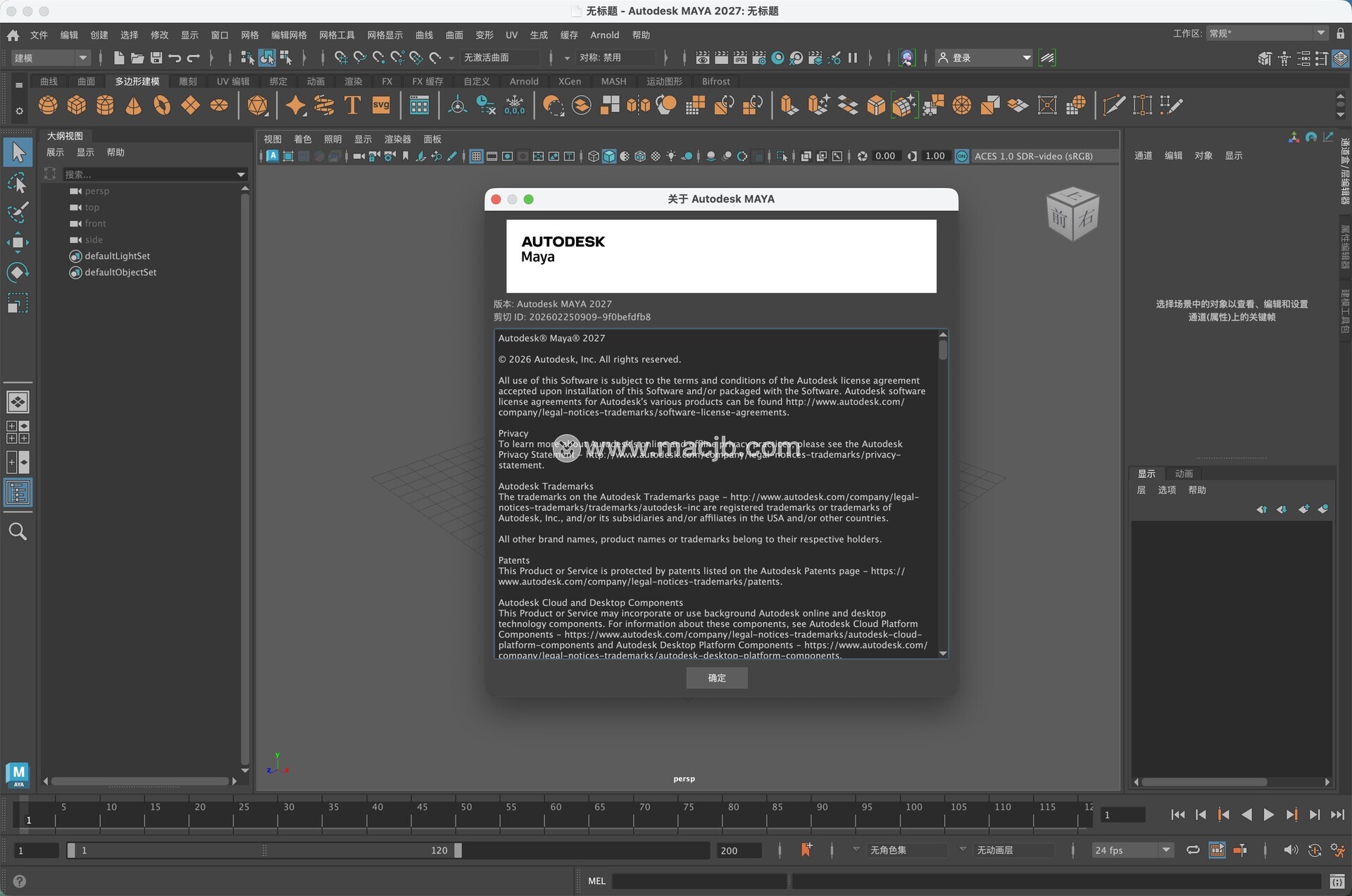The width and height of the screenshot is (1352, 896).
Task: Toggle the audio mute speaker icon
Action: click(x=1290, y=850)
